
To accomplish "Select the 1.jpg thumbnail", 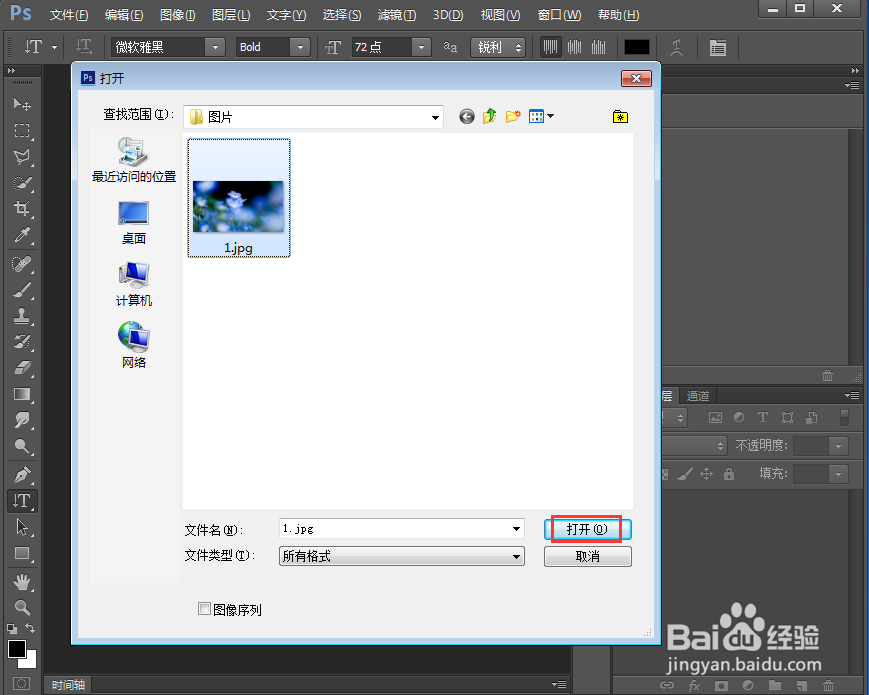I will 238,198.
